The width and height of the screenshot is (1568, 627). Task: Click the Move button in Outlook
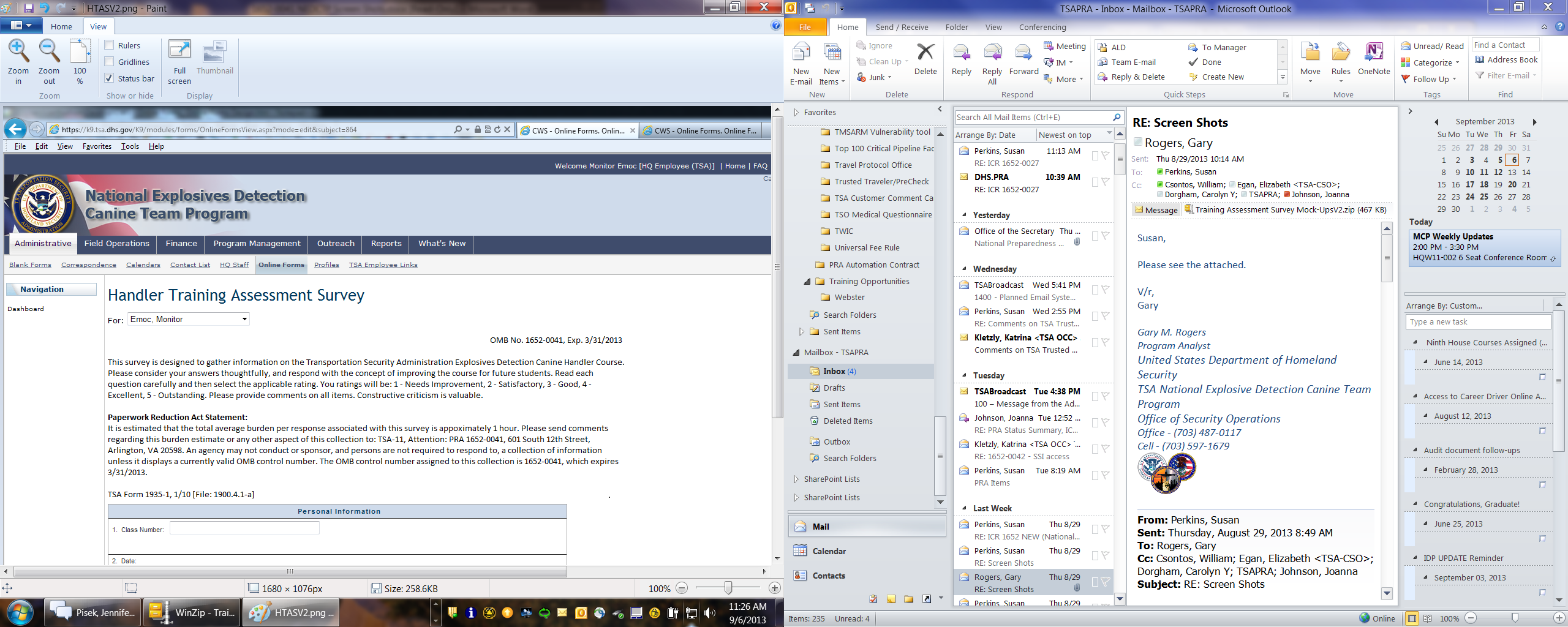1310,62
